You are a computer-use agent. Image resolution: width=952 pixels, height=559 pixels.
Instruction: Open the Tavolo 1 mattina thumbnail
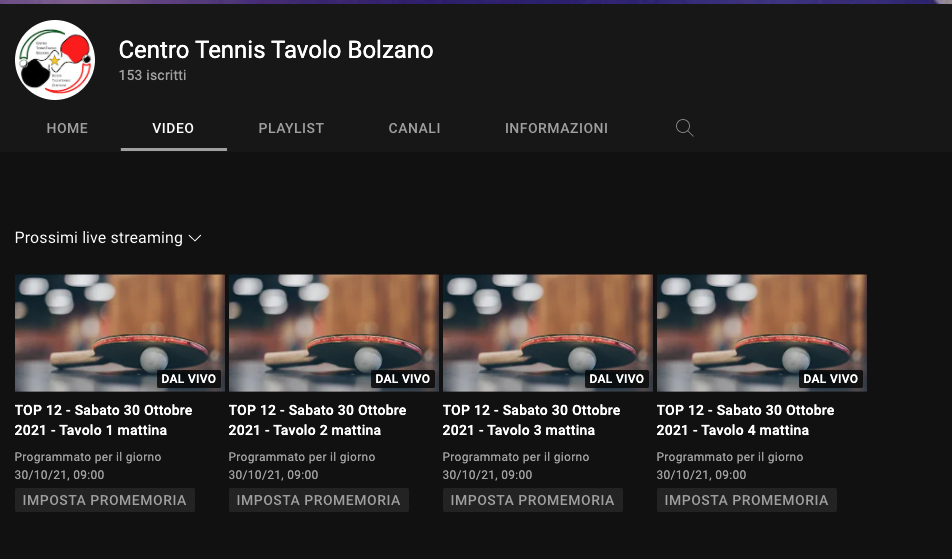[119, 332]
